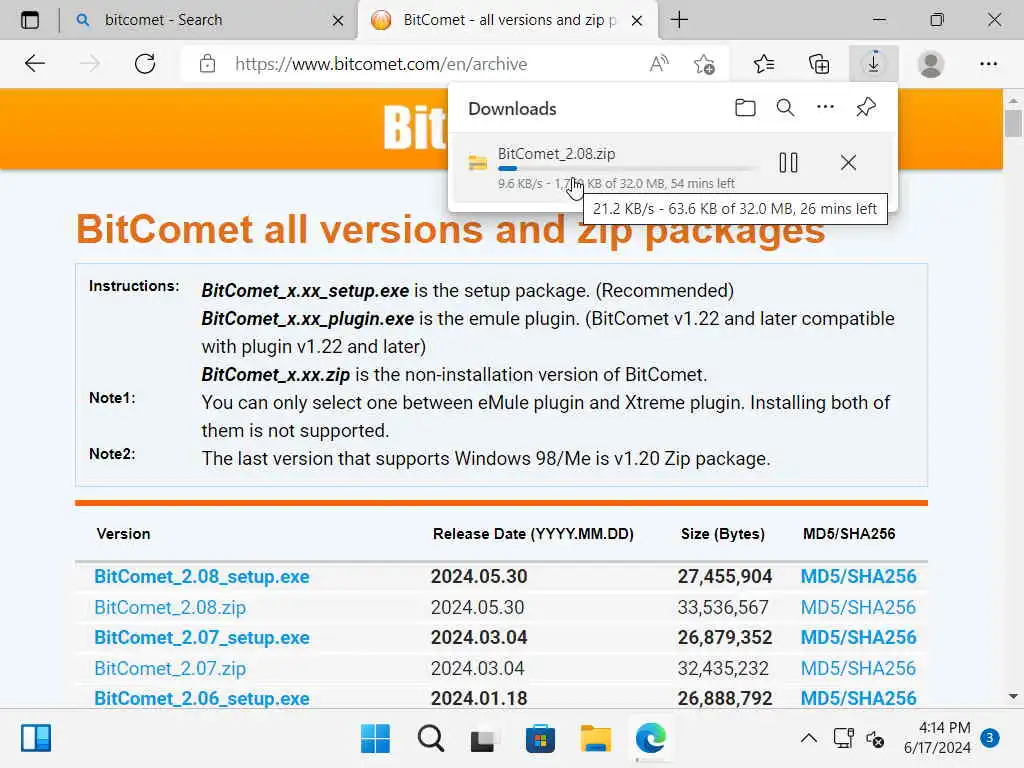Screen dimensions: 1024x768
Task: Click the BitComet all versions page heading
Action: pos(451,229)
